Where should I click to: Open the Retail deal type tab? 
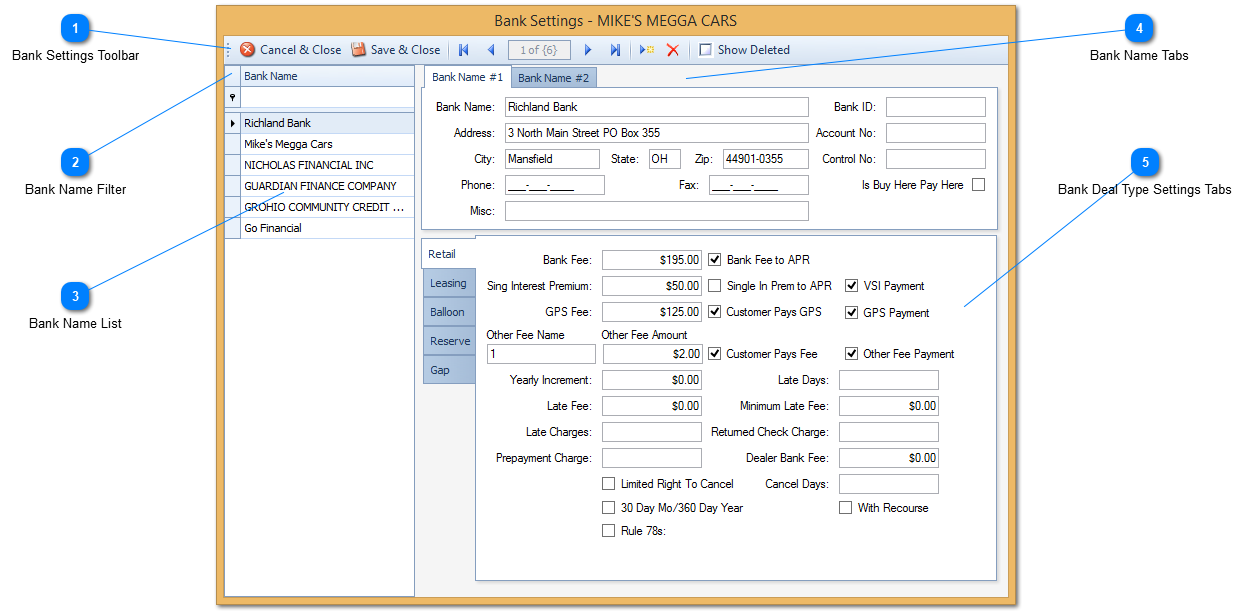(x=448, y=254)
